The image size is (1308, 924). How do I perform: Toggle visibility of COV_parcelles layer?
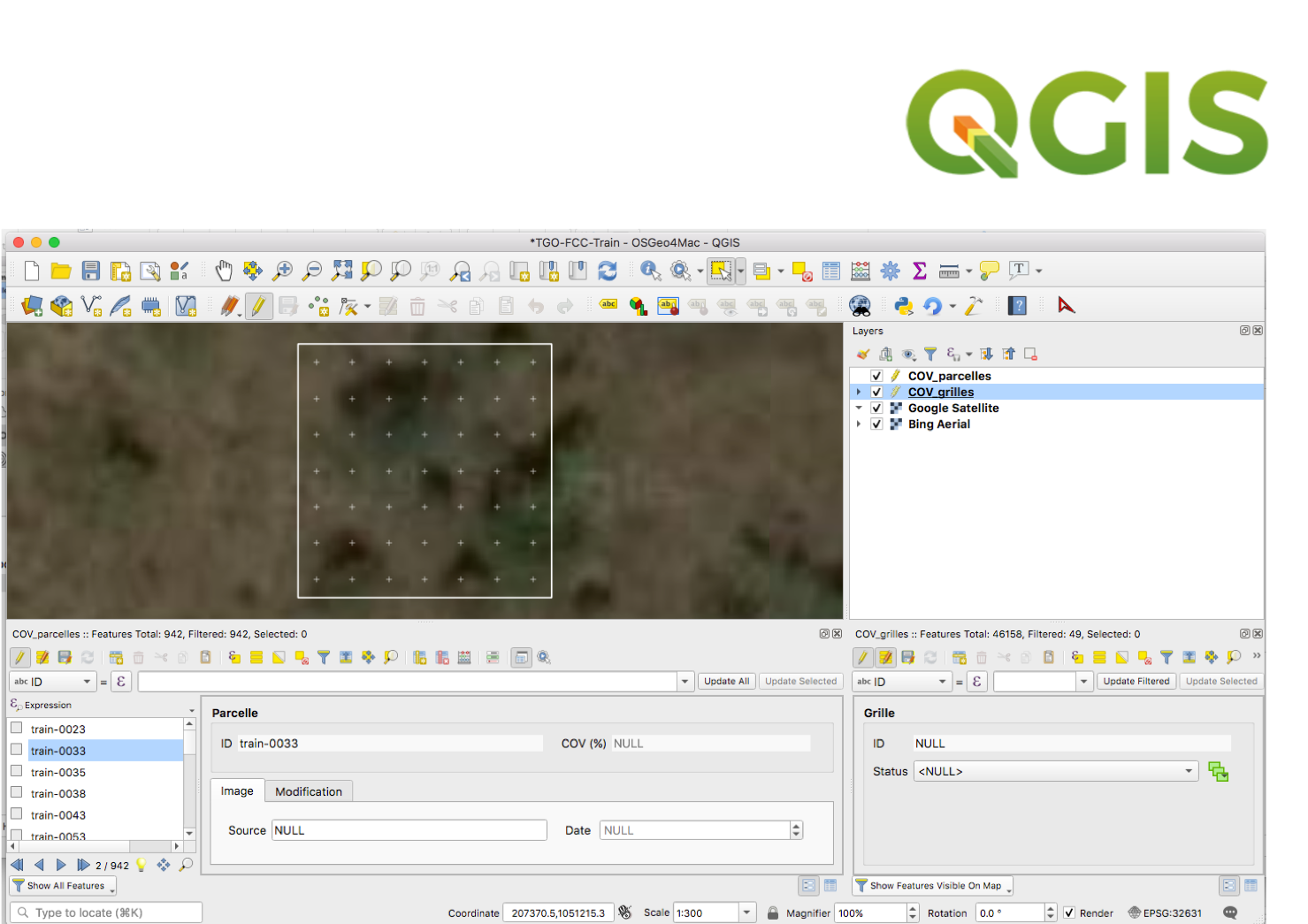pyautogui.click(x=876, y=376)
